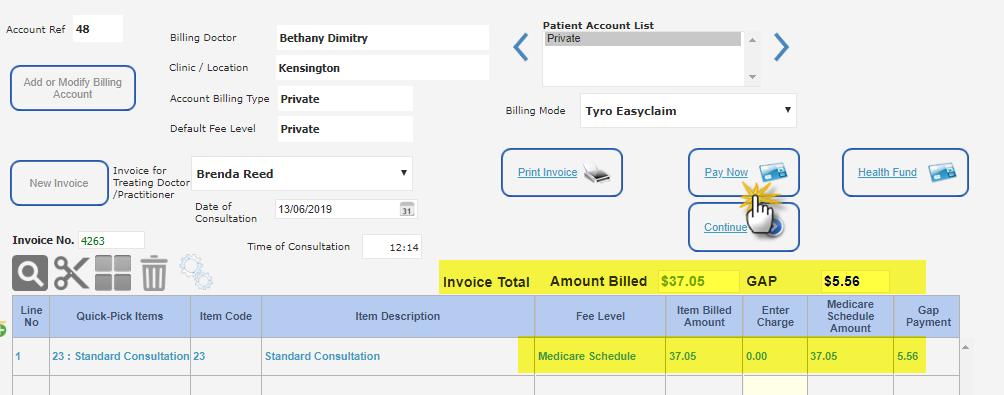Go to previous patient account with left chevron
Screen dimensions: 1004x395
pyautogui.click(x=521, y=47)
